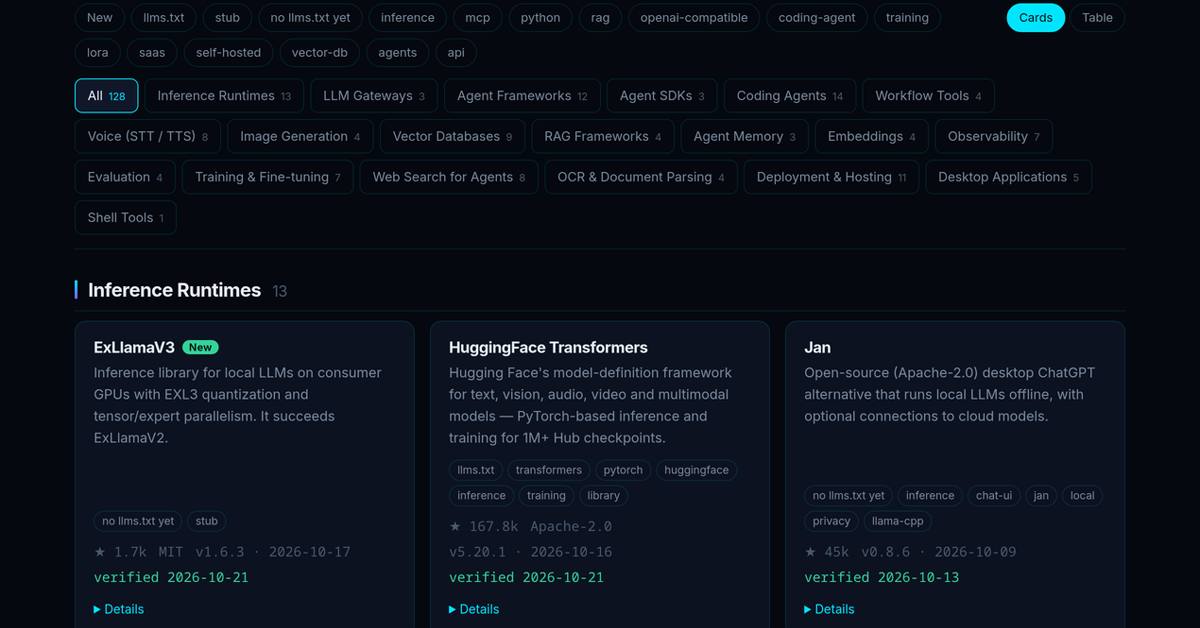Image resolution: width=1200 pixels, height=628 pixels.
Task: Show the Image Generation category
Action: tap(301, 136)
